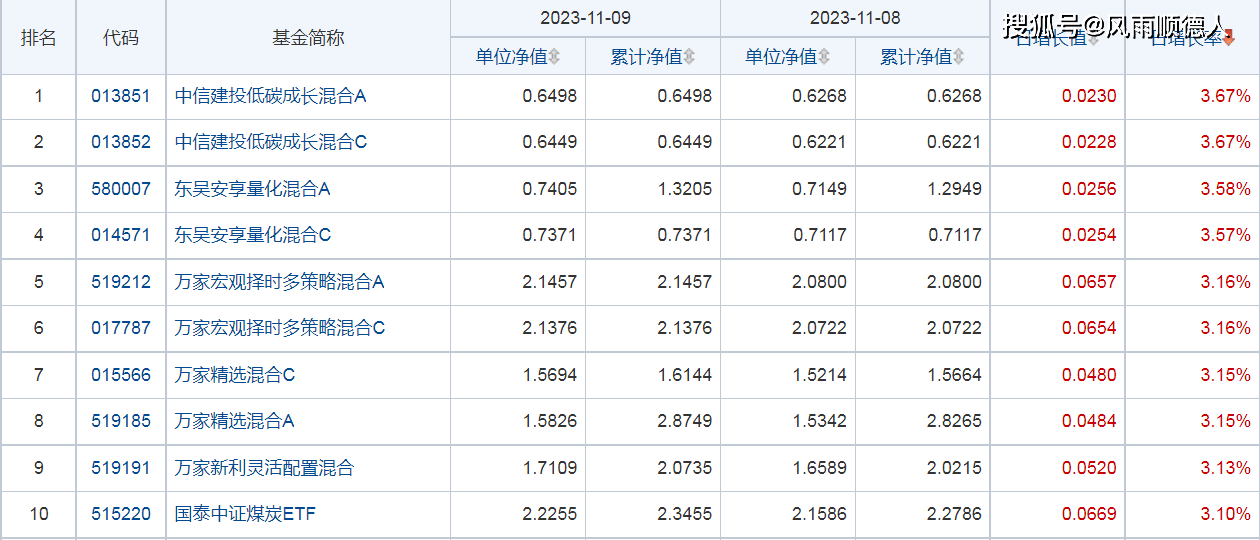Open 万家宏观择时多策略混合A details
This screenshot has height=540, width=1260.
tap(279, 282)
